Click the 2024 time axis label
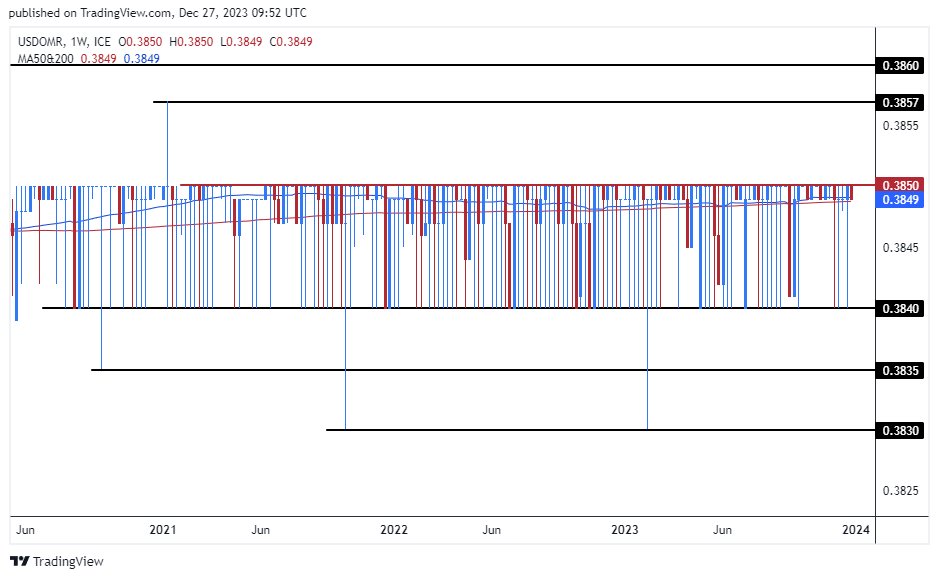This screenshot has height=579, width=939. (x=856, y=529)
